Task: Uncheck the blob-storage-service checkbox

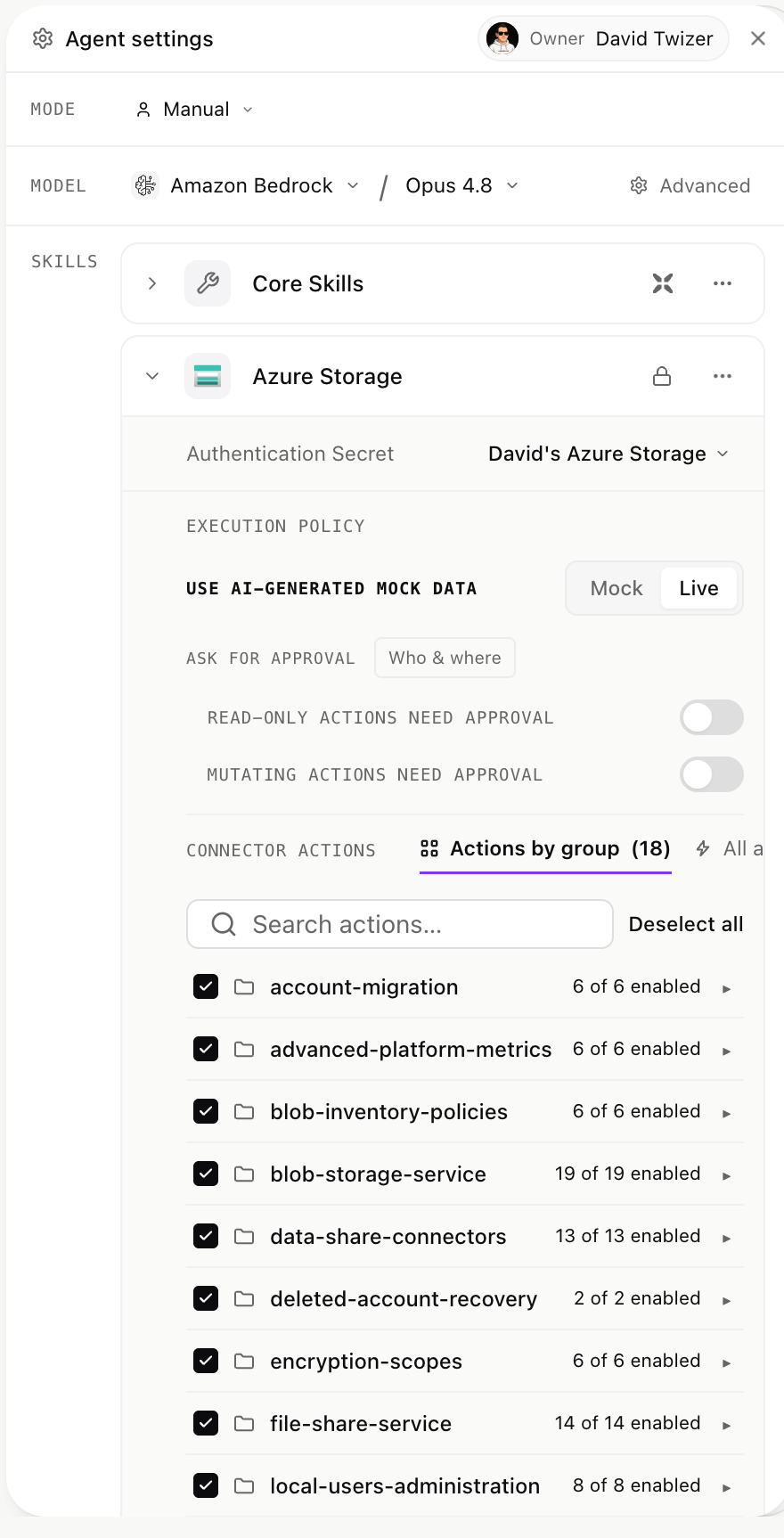Action: [206, 1174]
